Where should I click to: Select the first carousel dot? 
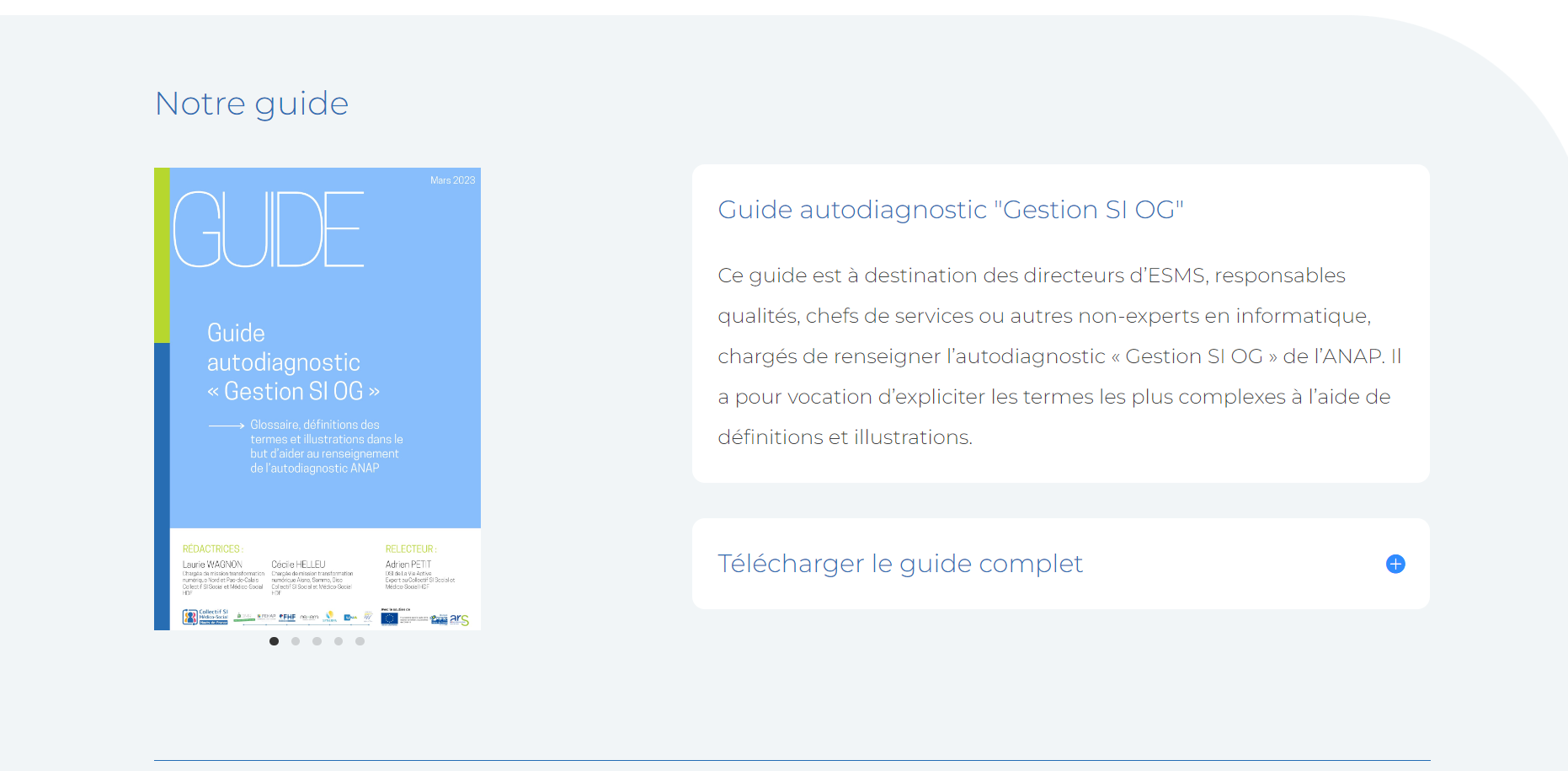274,641
